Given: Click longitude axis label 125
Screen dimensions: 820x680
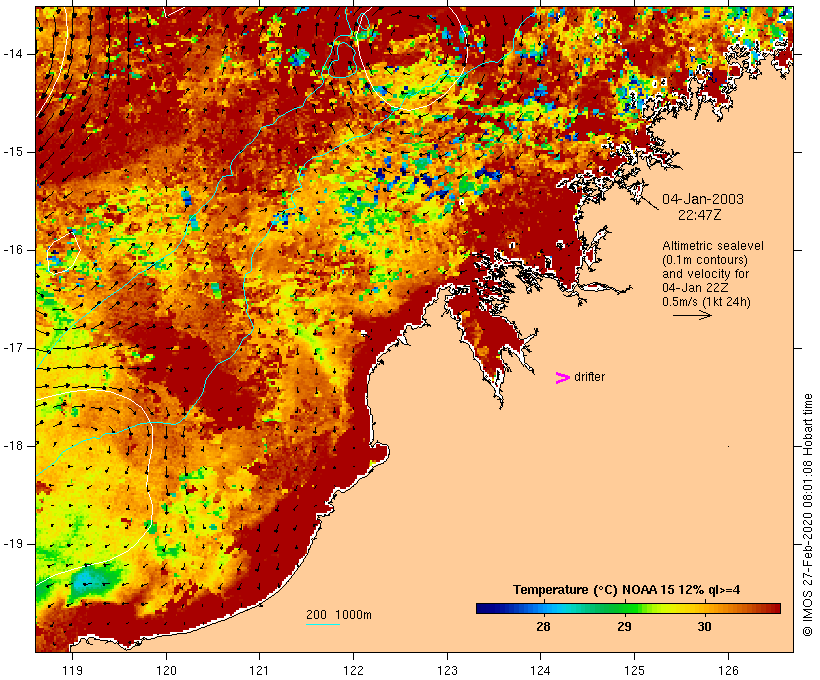Looking at the screenshot, I should [x=634, y=670].
